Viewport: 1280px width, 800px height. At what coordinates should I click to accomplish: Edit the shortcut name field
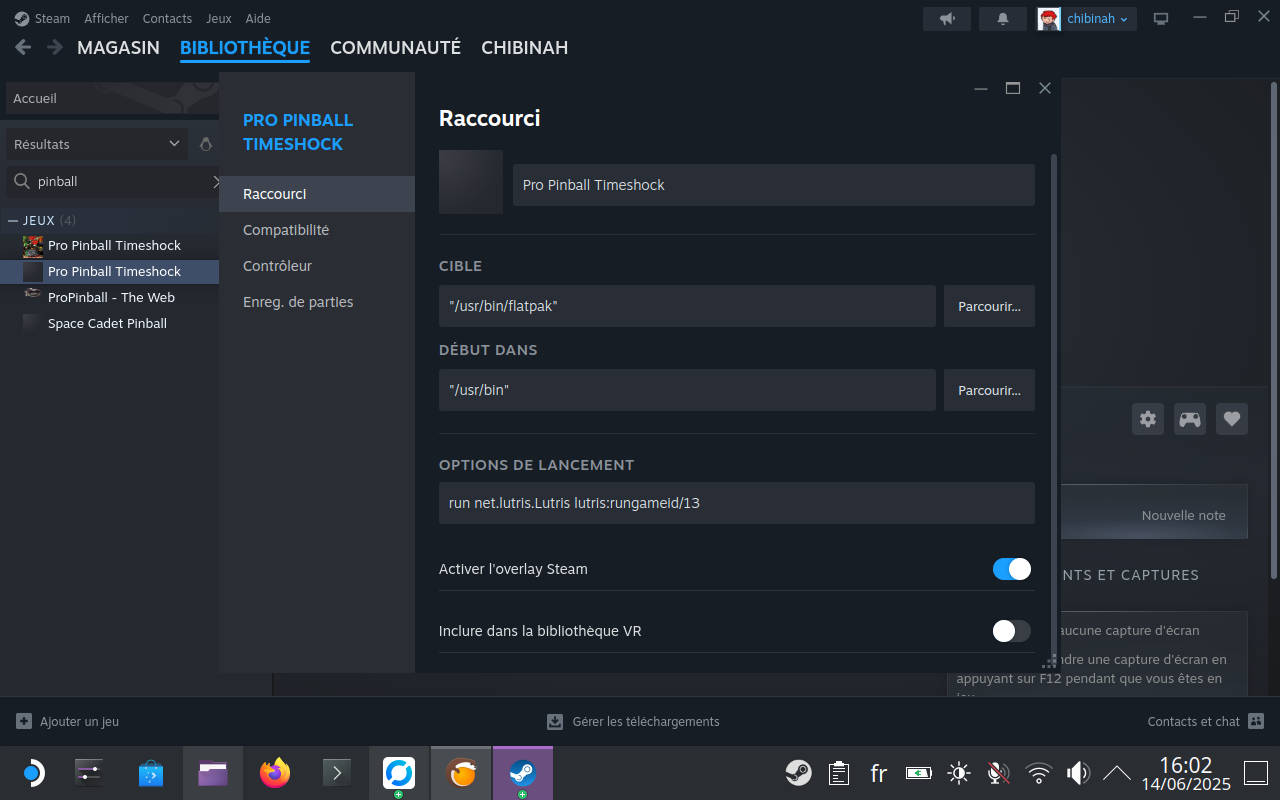pyautogui.click(x=774, y=185)
